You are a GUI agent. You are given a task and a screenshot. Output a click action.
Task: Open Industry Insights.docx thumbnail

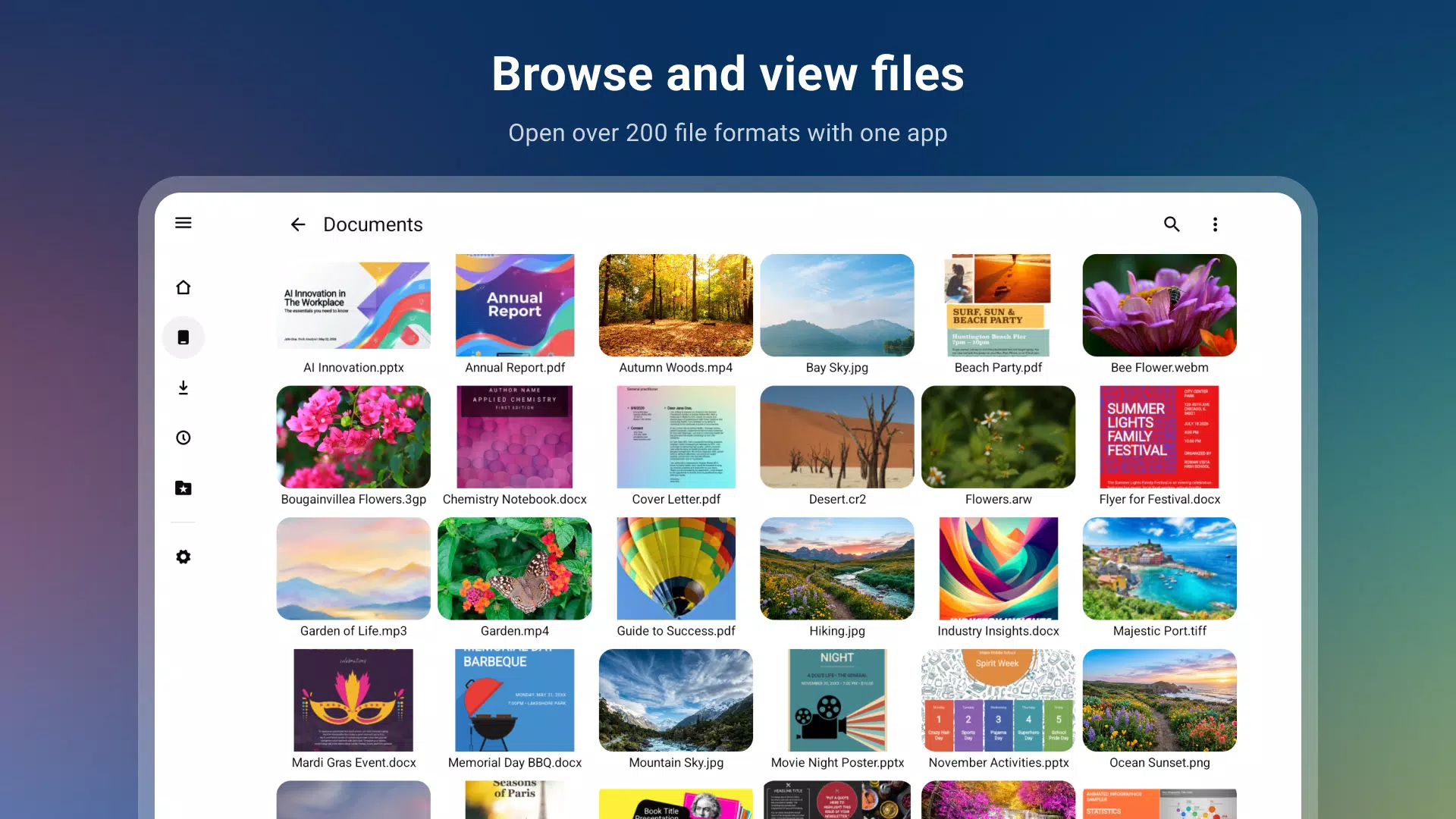tap(998, 569)
